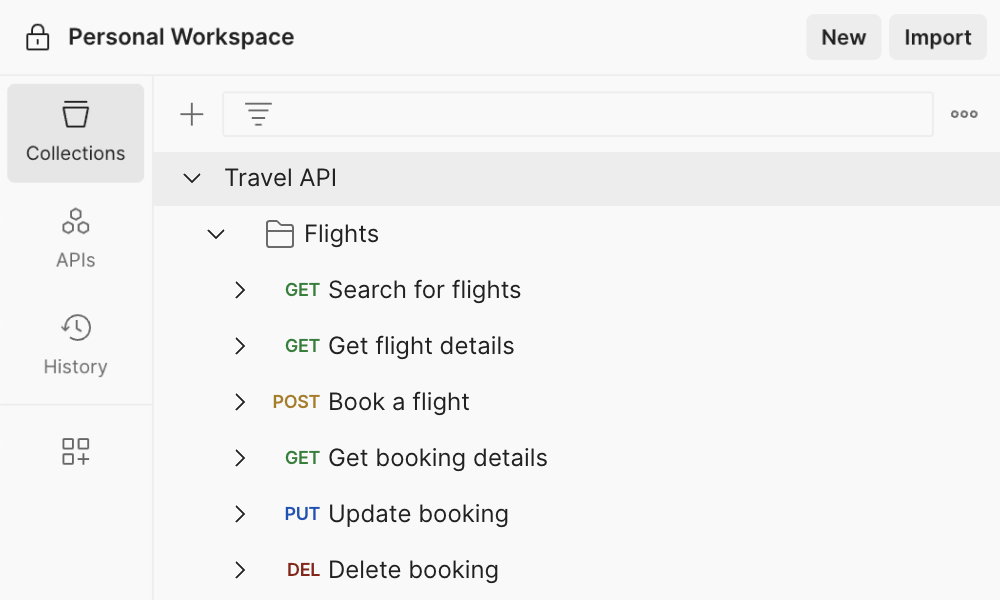Create a new collection with plus icon
The height and width of the screenshot is (600, 1000).
click(x=191, y=115)
